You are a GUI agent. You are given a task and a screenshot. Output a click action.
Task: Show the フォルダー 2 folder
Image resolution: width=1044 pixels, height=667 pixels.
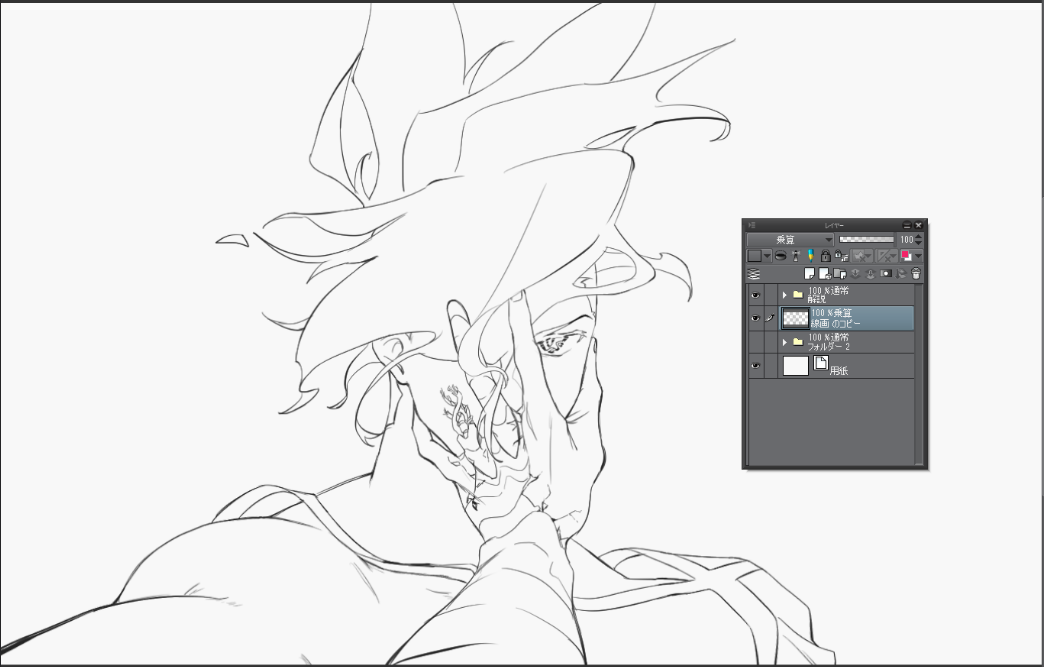tap(756, 342)
